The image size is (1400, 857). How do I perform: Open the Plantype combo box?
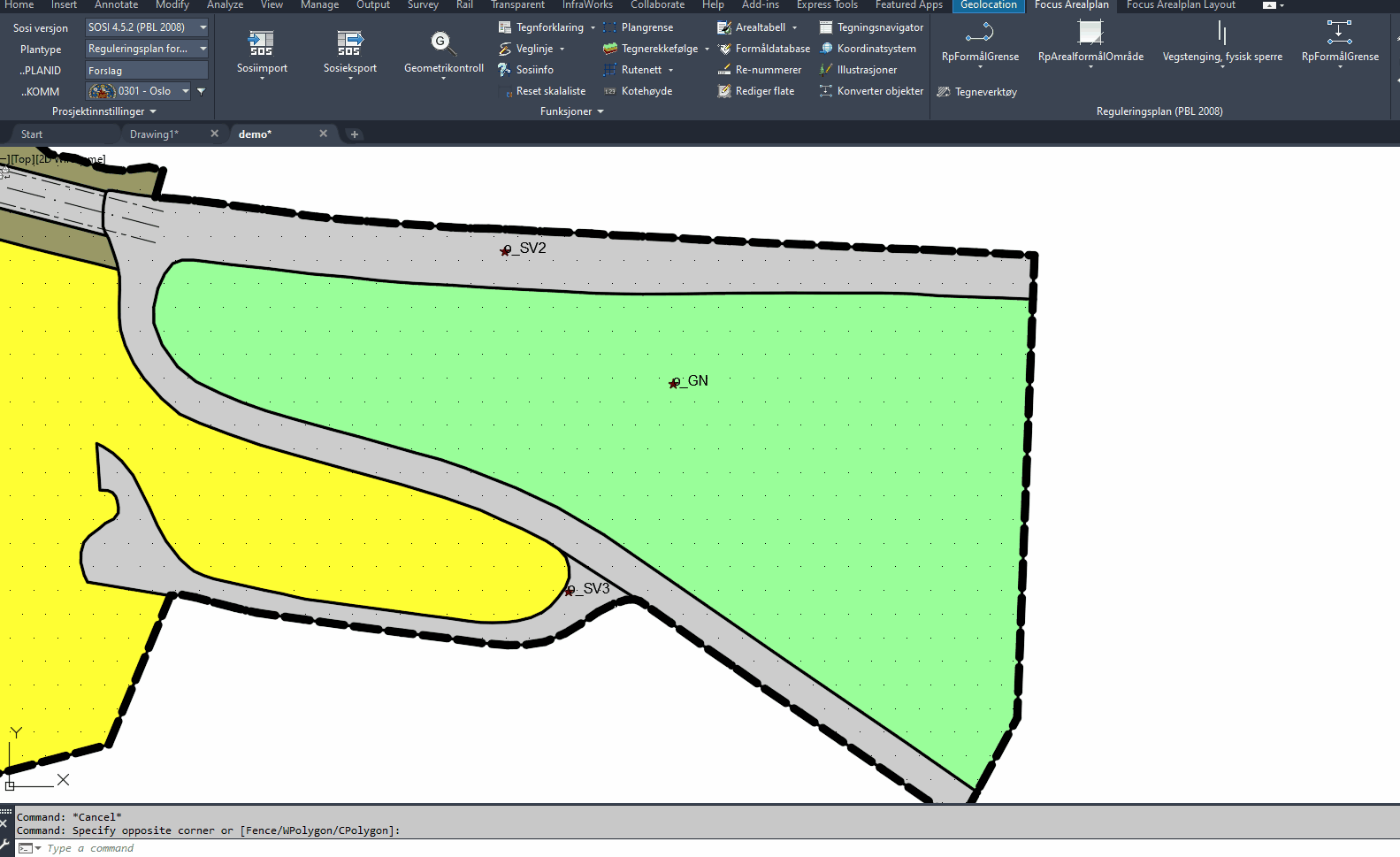[203, 49]
